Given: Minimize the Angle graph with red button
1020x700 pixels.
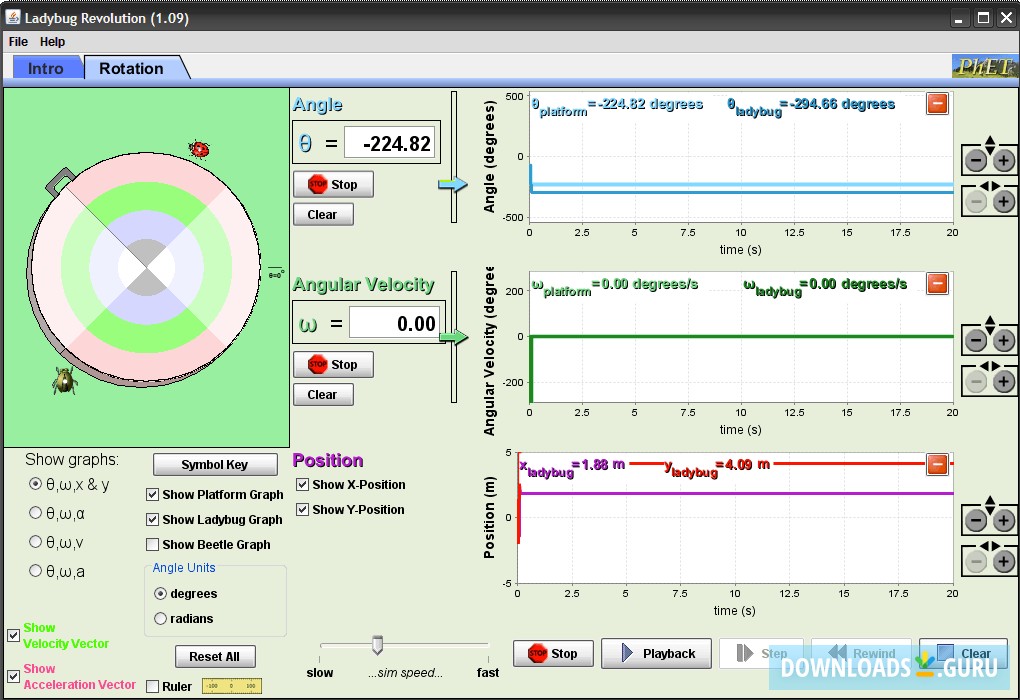Looking at the screenshot, I should tap(937, 103).
